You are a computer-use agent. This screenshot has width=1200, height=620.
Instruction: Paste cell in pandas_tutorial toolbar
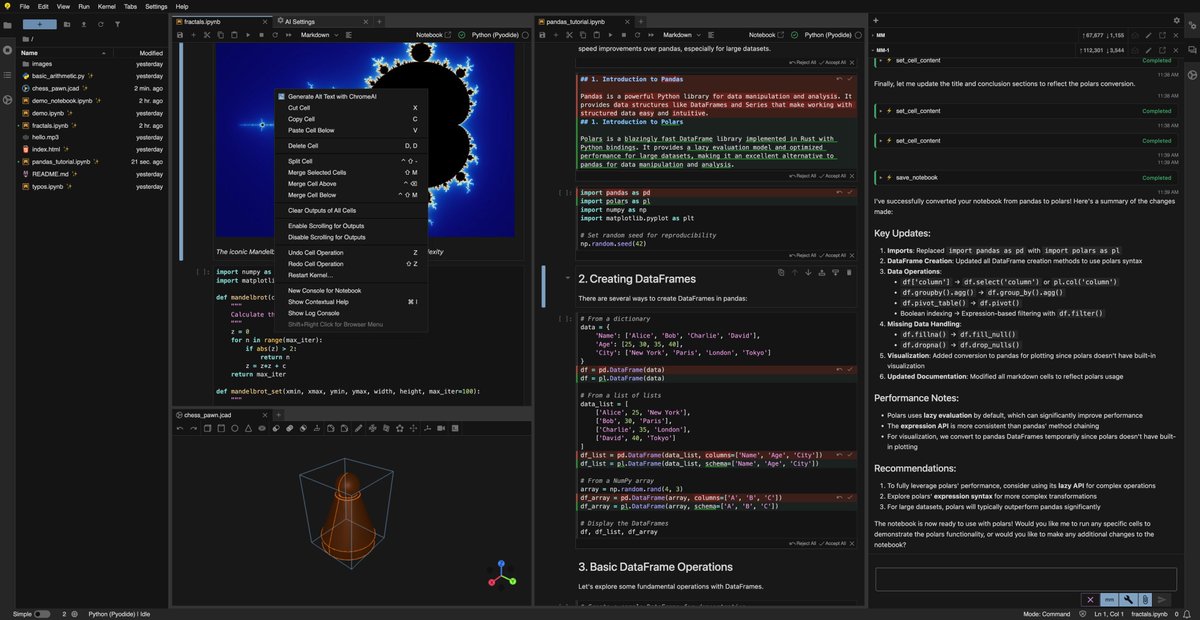[597, 35]
